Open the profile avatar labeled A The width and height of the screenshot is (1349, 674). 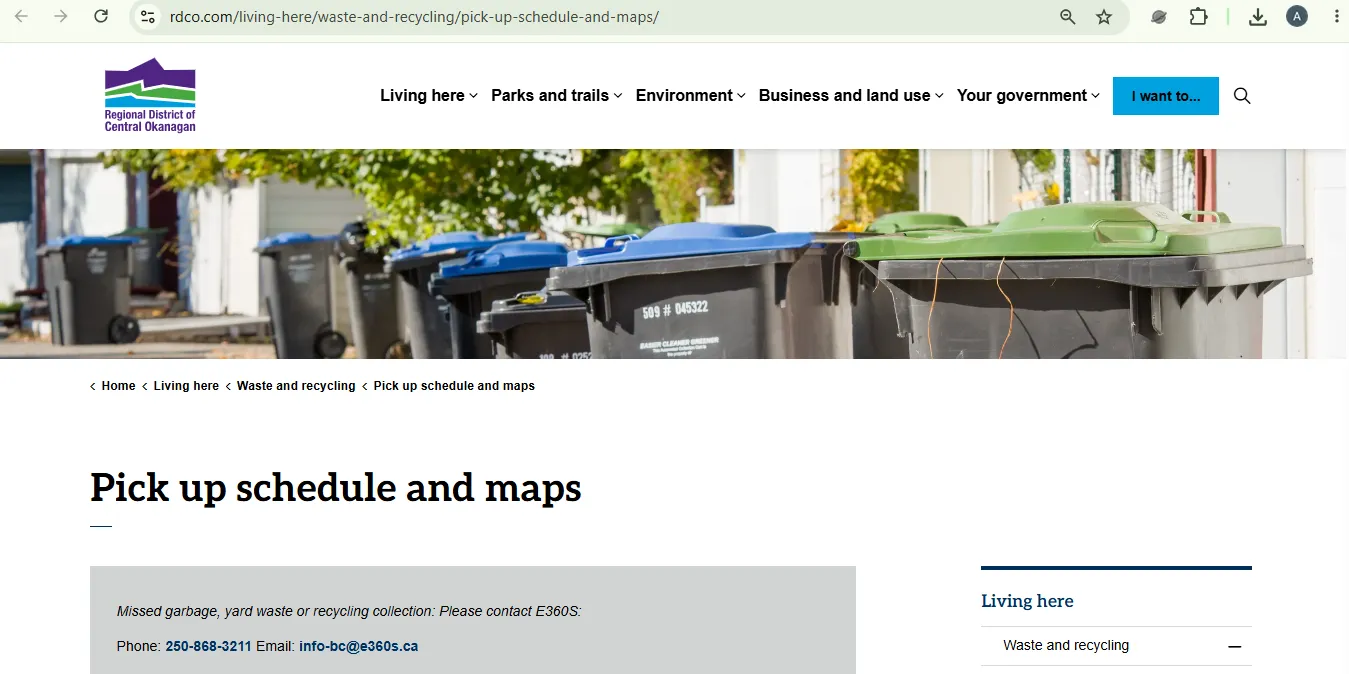1297,17
